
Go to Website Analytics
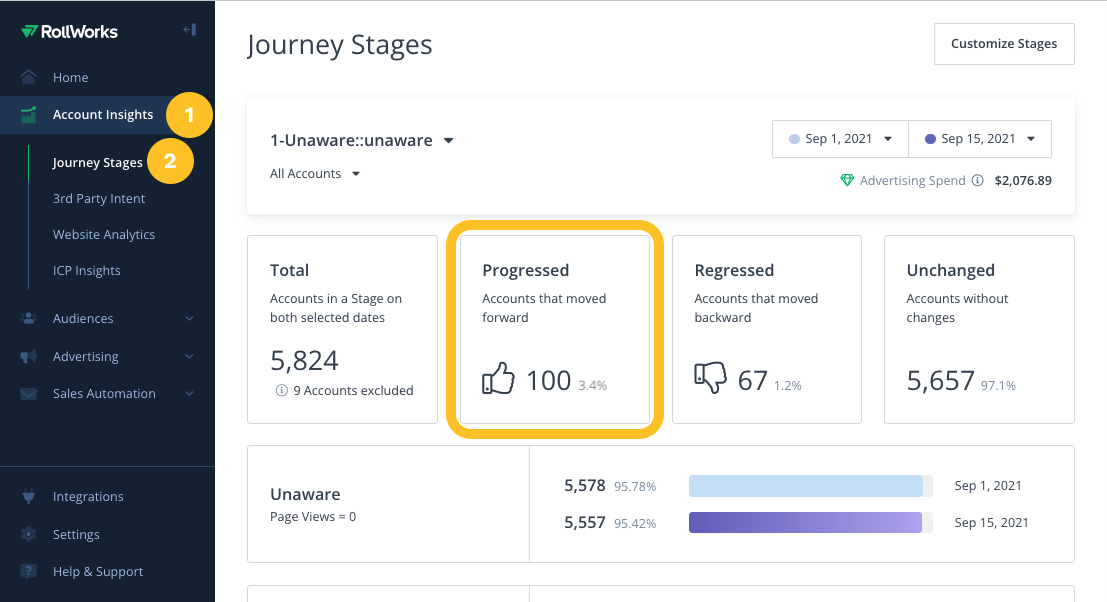click(104, 234)
